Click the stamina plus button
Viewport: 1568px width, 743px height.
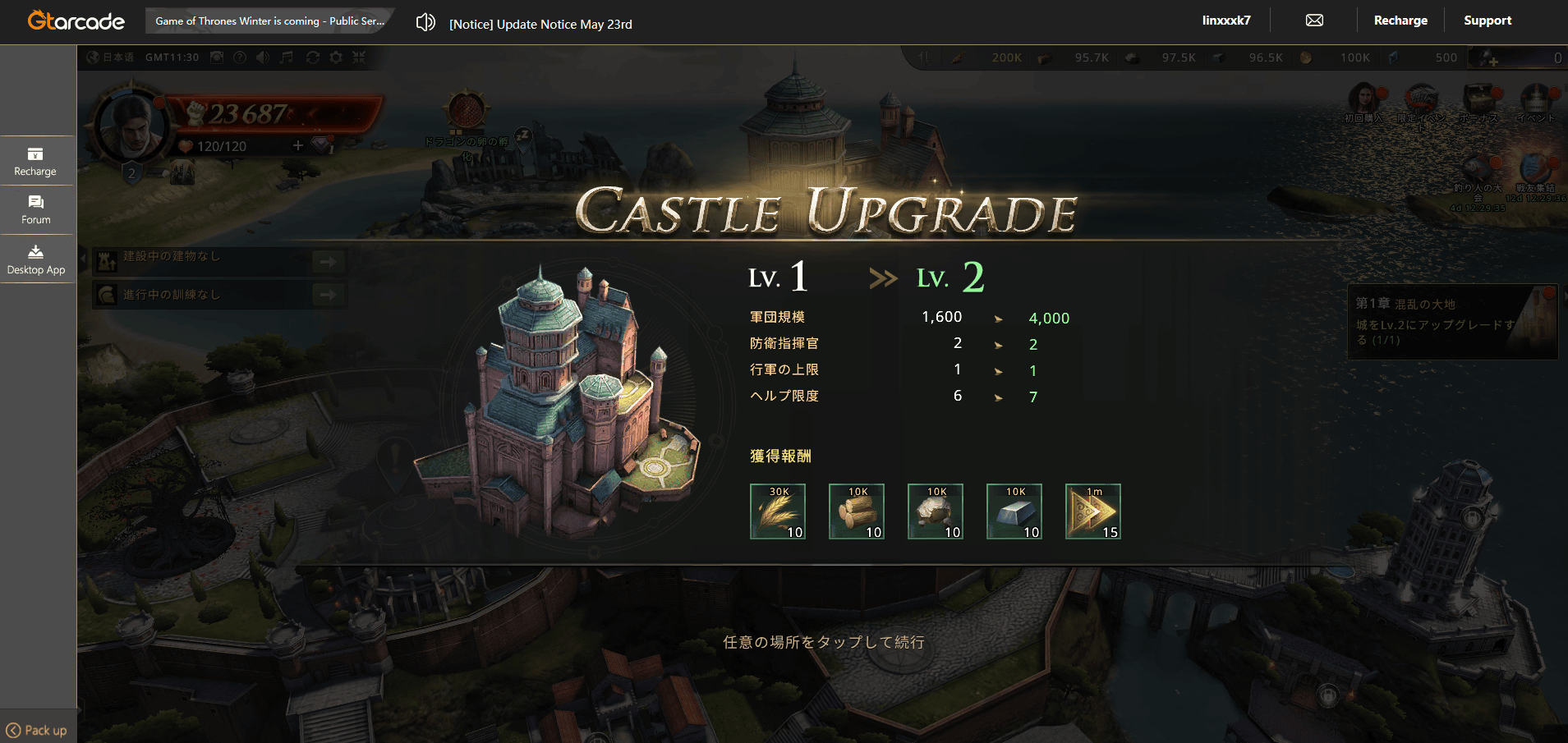298,145
